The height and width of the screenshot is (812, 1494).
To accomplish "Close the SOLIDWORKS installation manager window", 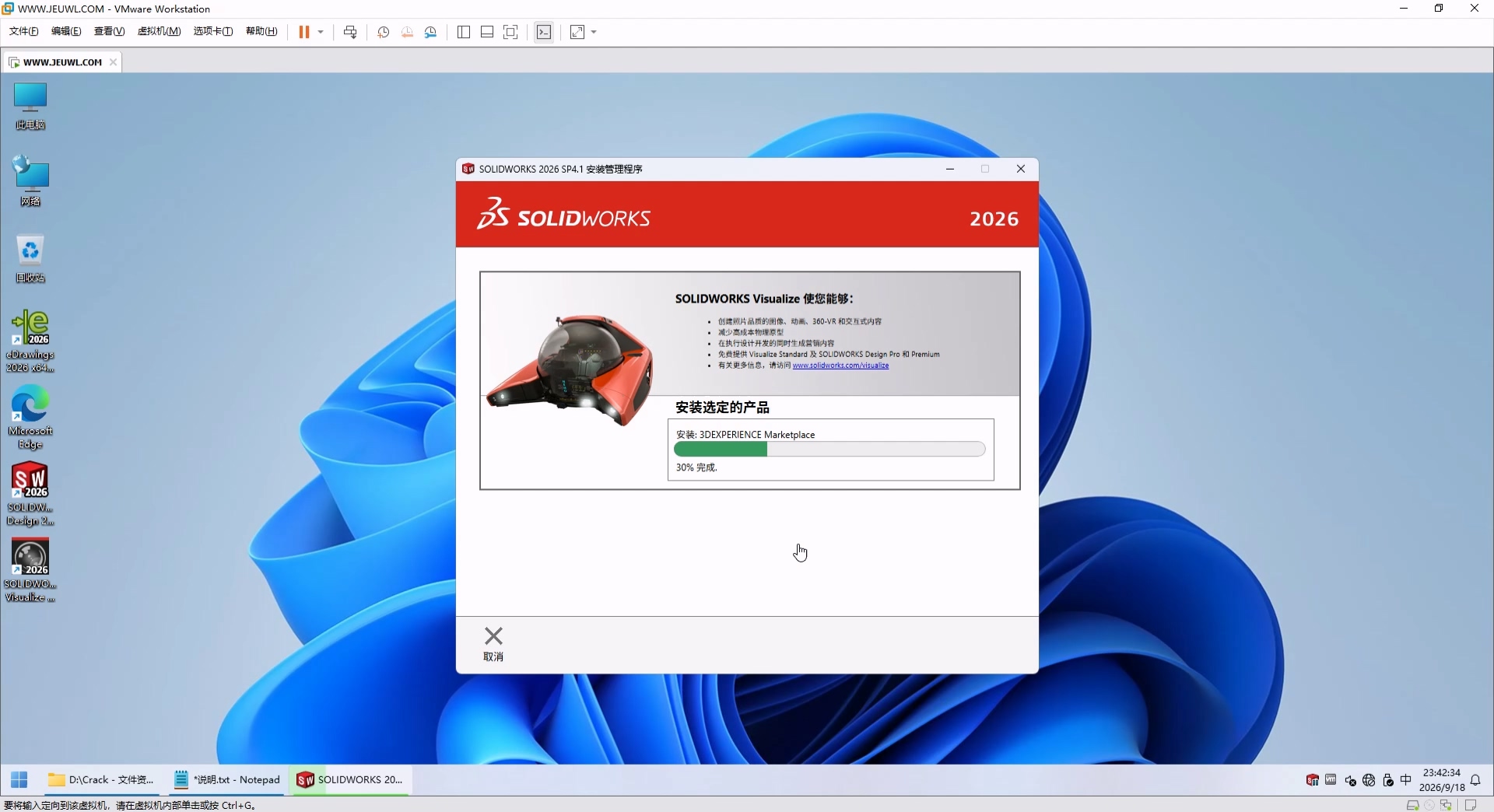I will tap(1021, 169).
